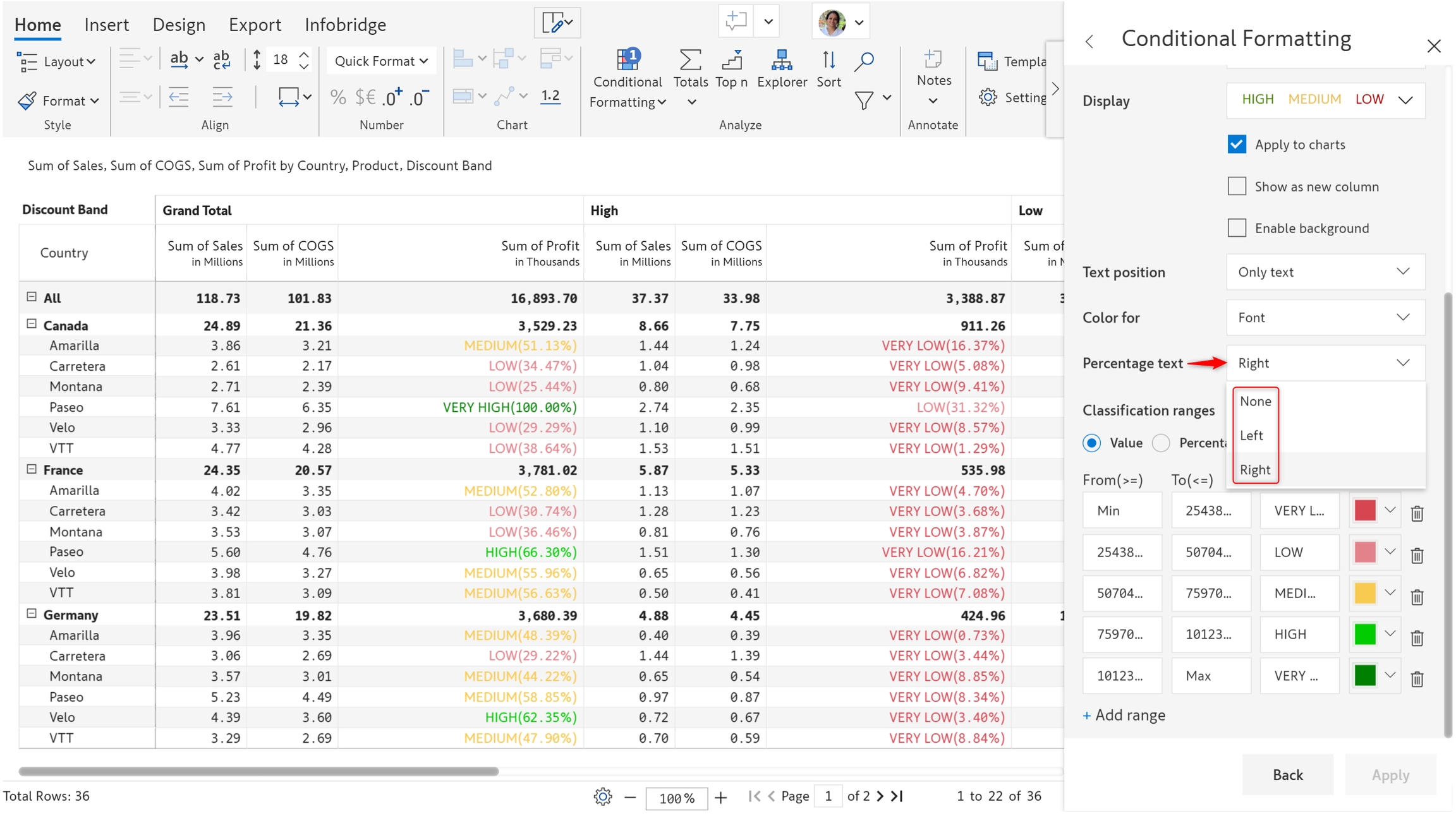Enable Show as new column
1456x816 pixels.
coord(1237,186)
